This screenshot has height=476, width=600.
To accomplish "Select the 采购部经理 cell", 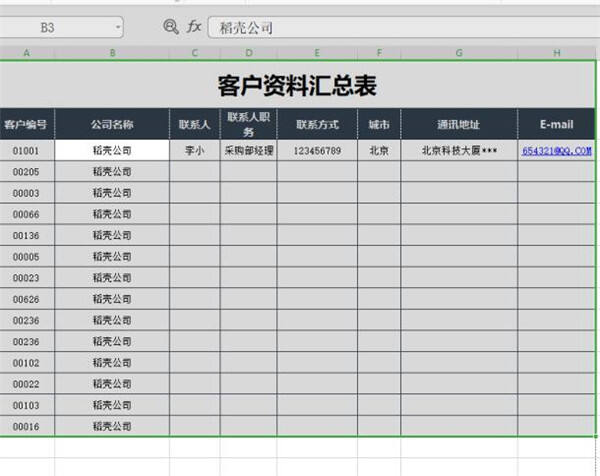I will pyautogui.click(x=249, y=150).
